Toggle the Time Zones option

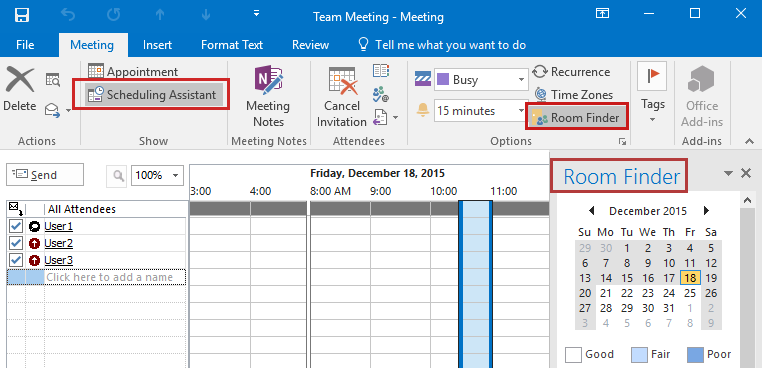click(574, 95)
